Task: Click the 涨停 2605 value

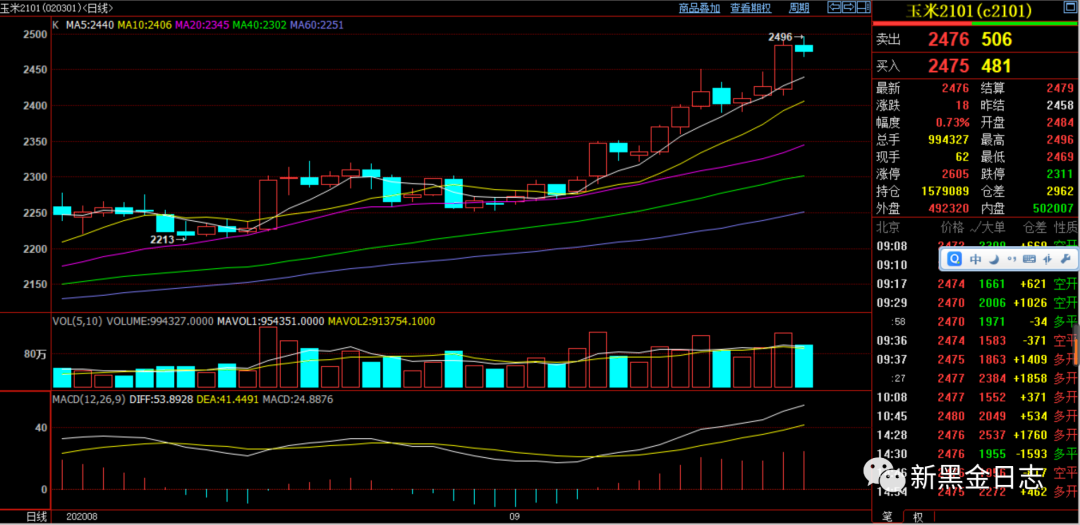Action: pos(953,176)
